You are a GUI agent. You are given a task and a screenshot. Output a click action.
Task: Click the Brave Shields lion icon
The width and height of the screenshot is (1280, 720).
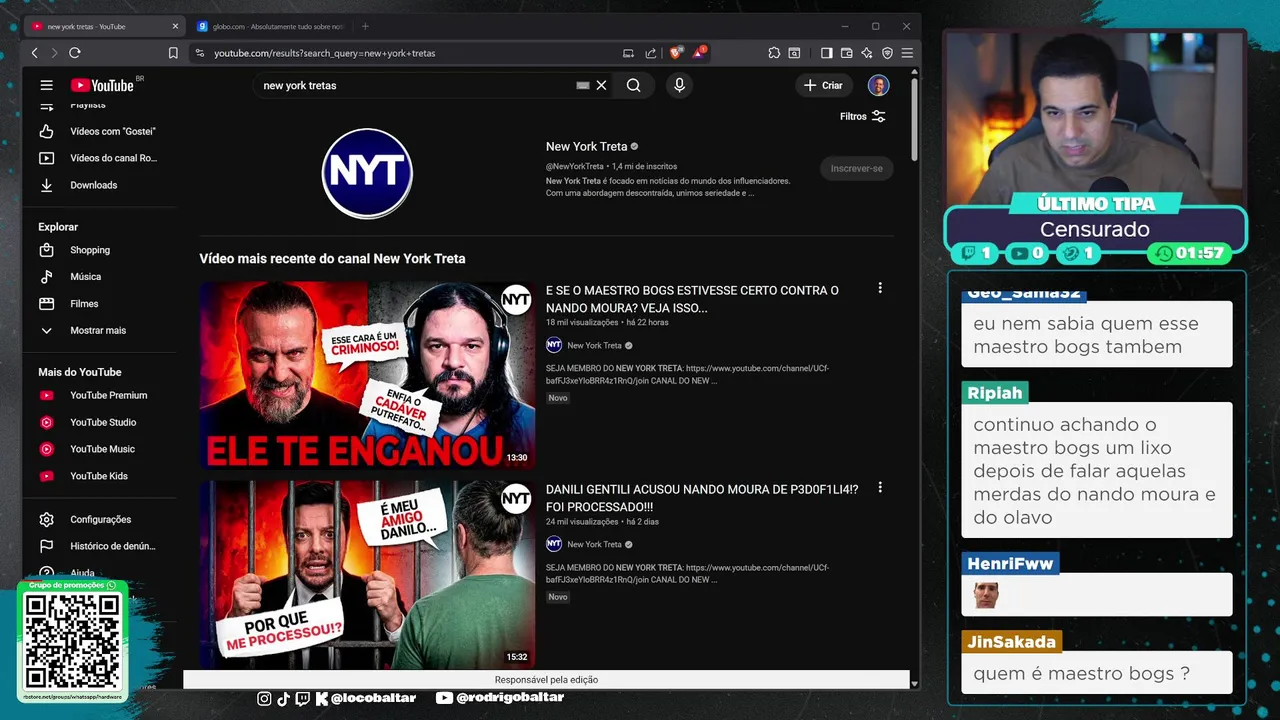[676, 53]
